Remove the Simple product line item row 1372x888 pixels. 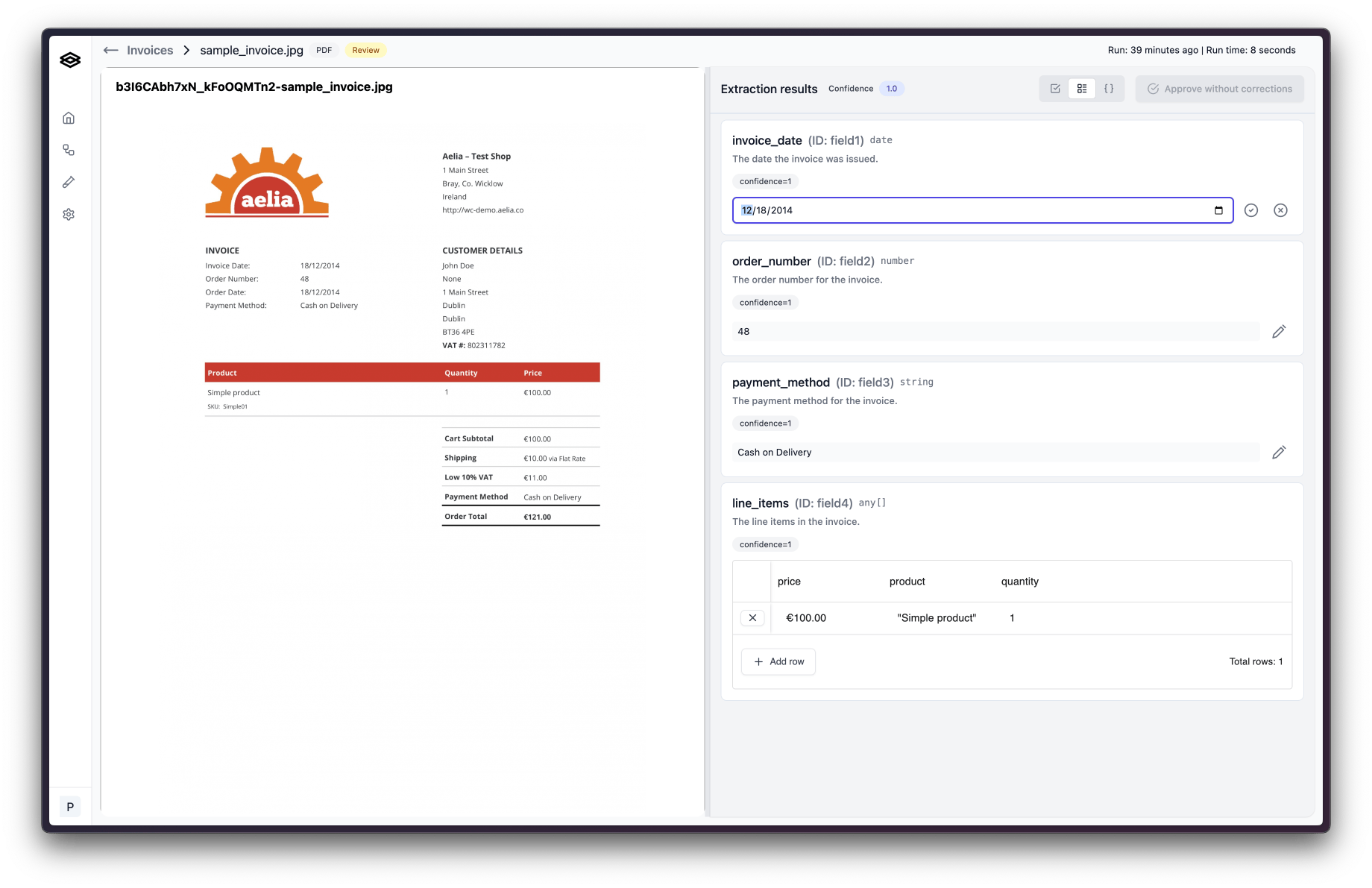coord(752,618)
